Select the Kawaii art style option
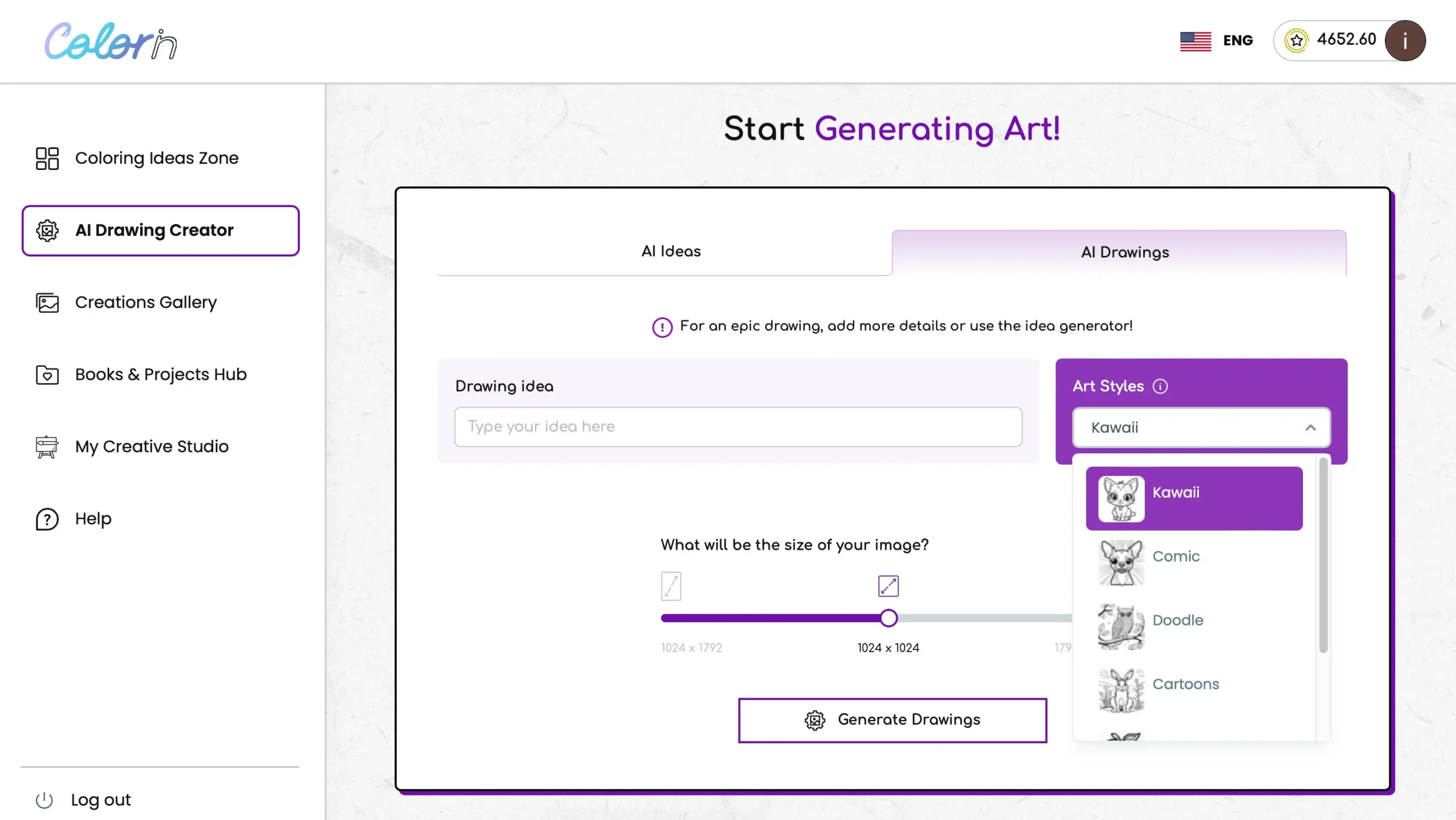The height and width of the screenshot is (820, 1456). point(1193,492)
